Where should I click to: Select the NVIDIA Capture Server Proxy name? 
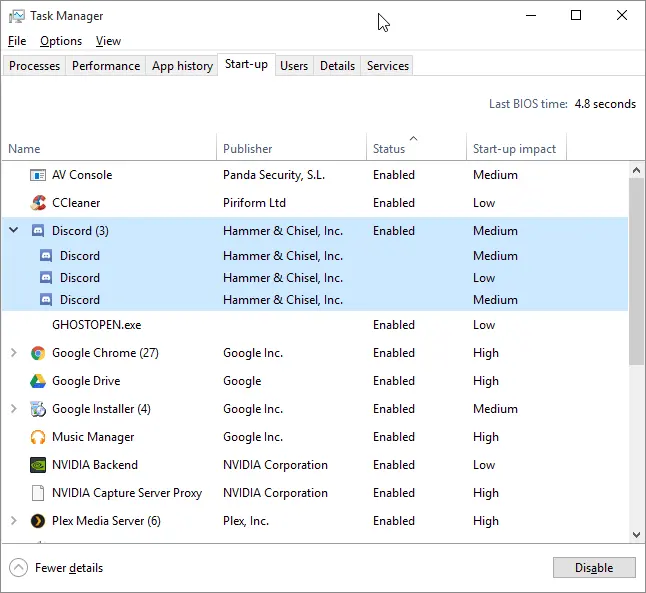127,493
